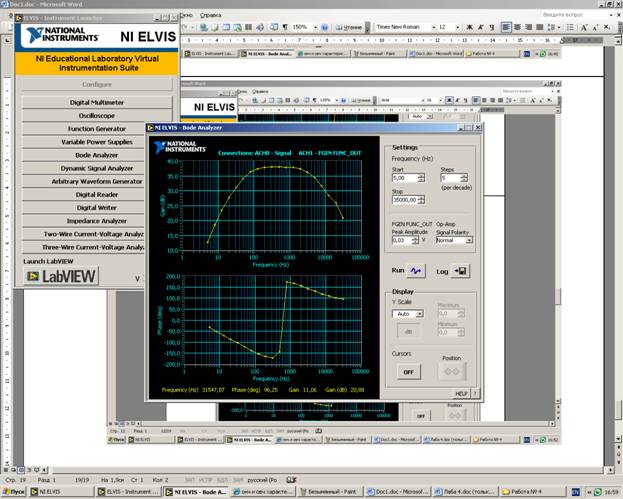623x499 pixels.
Task: Switch to NI ELVIS Bode Analyzer taskbar item
Action: click(196, 492)
